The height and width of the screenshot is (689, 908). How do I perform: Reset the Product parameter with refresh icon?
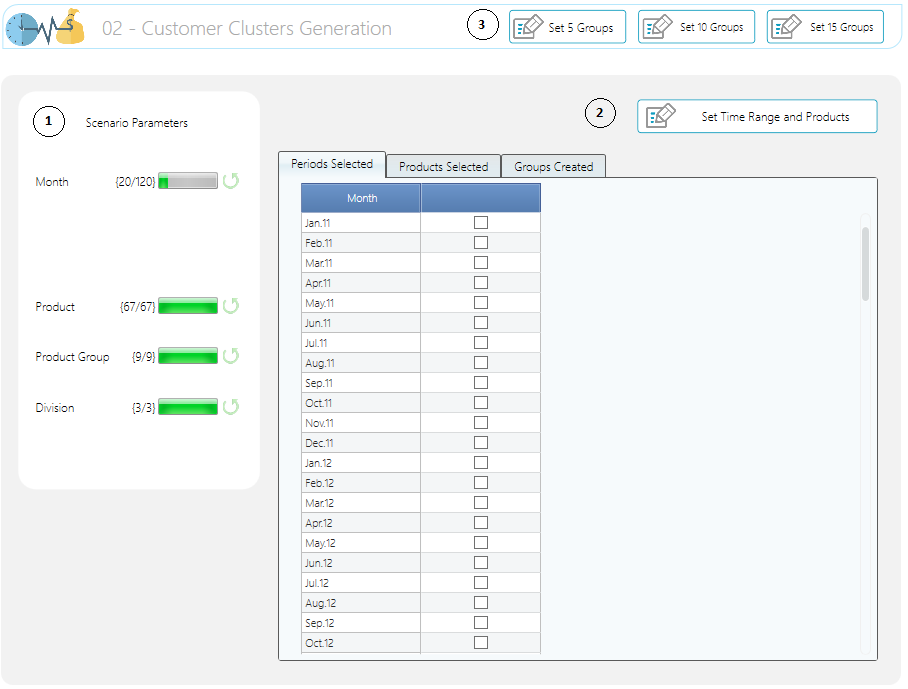tap(231, 306)
